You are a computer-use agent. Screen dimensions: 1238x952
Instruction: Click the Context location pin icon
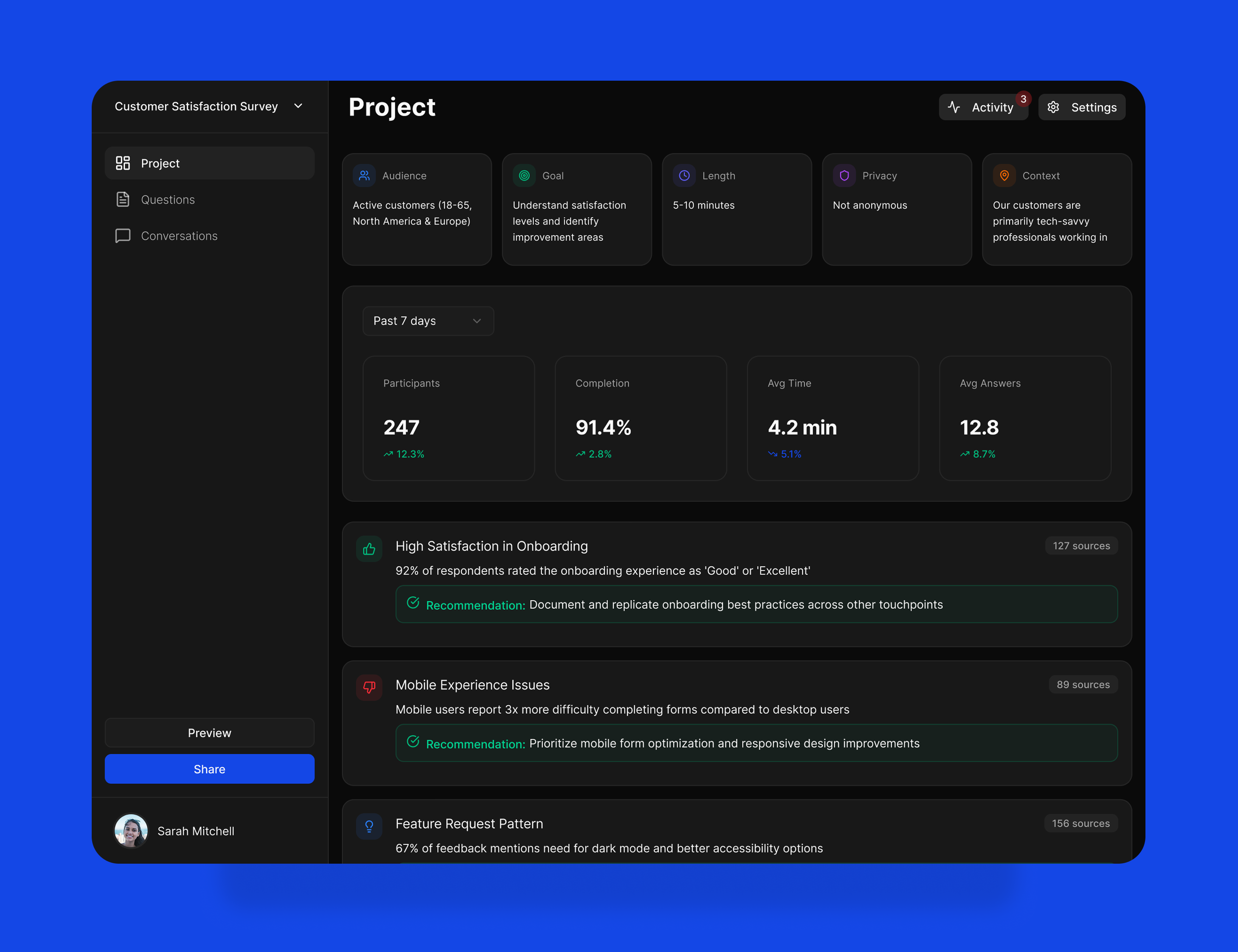(1004, 176)
